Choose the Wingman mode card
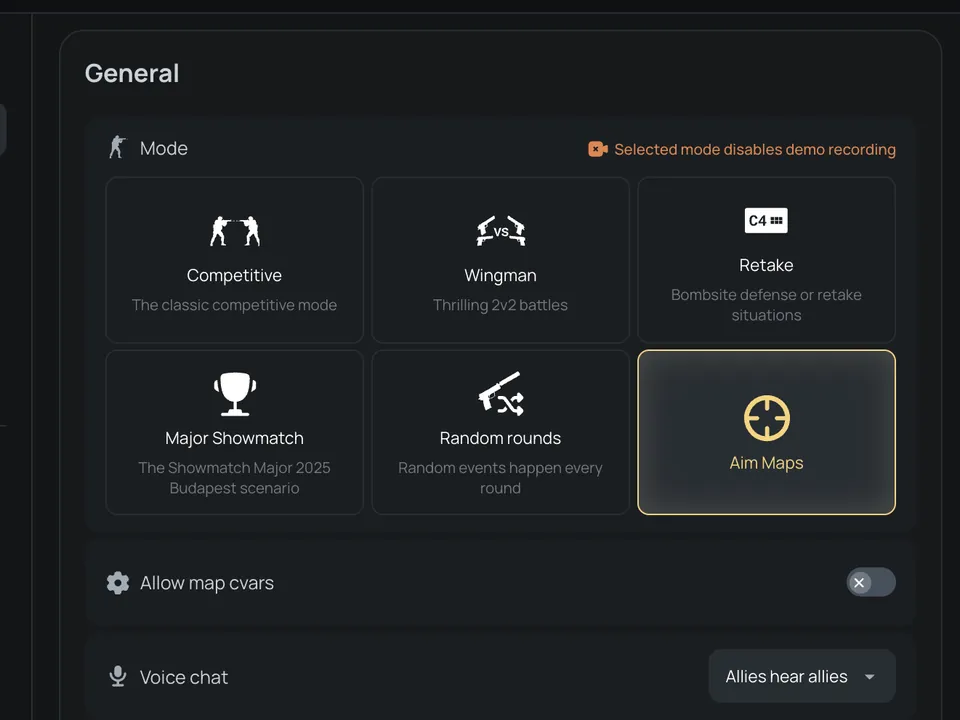Viewport: 960px width, 720px height. (500, 260)
